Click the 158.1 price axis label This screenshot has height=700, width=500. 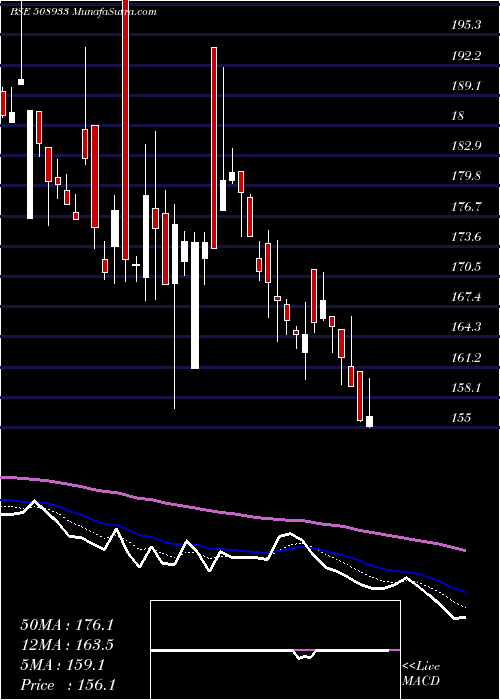tap(466, 387)
